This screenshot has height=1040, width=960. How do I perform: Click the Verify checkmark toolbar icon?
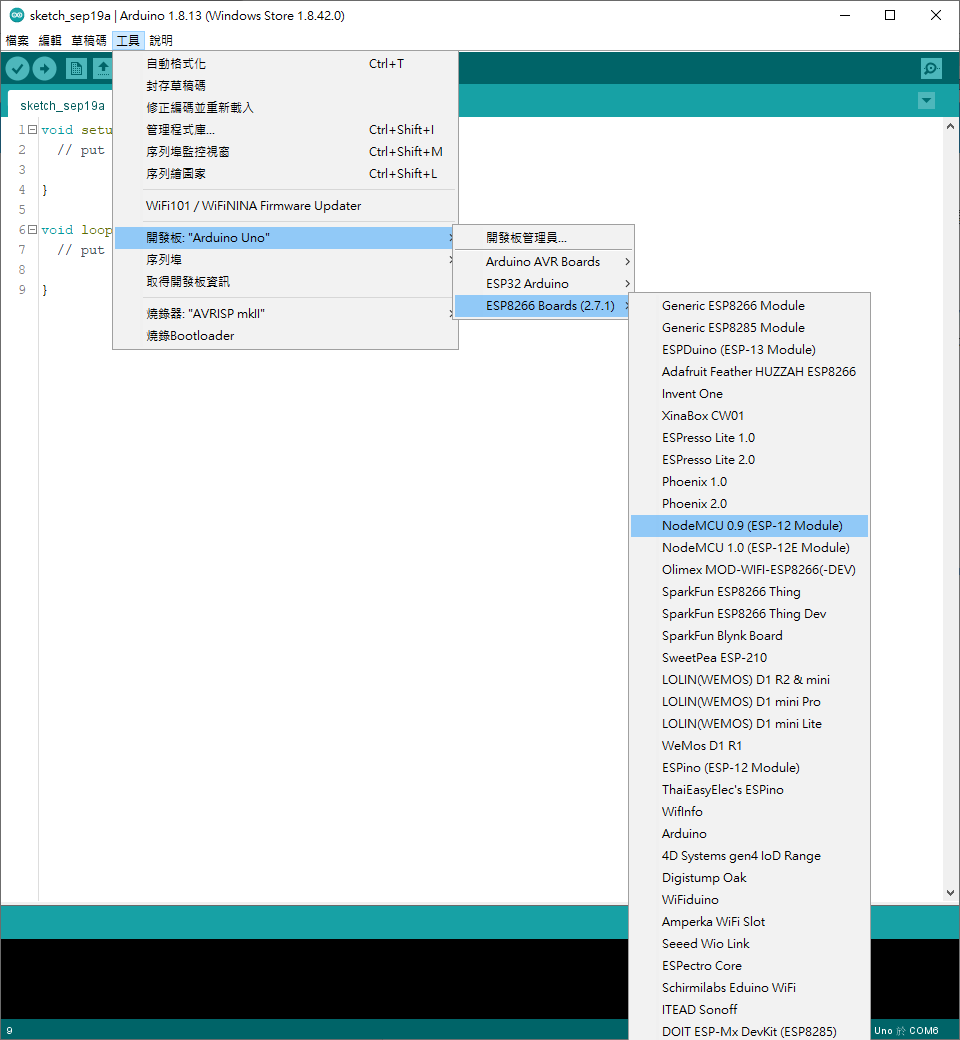point(18,68)
